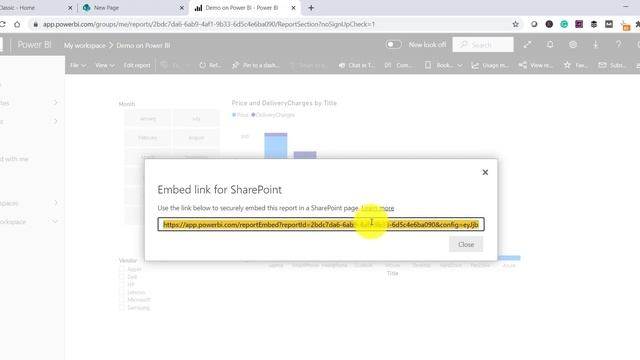Select the January month slicer tile

tap(148, 119)
